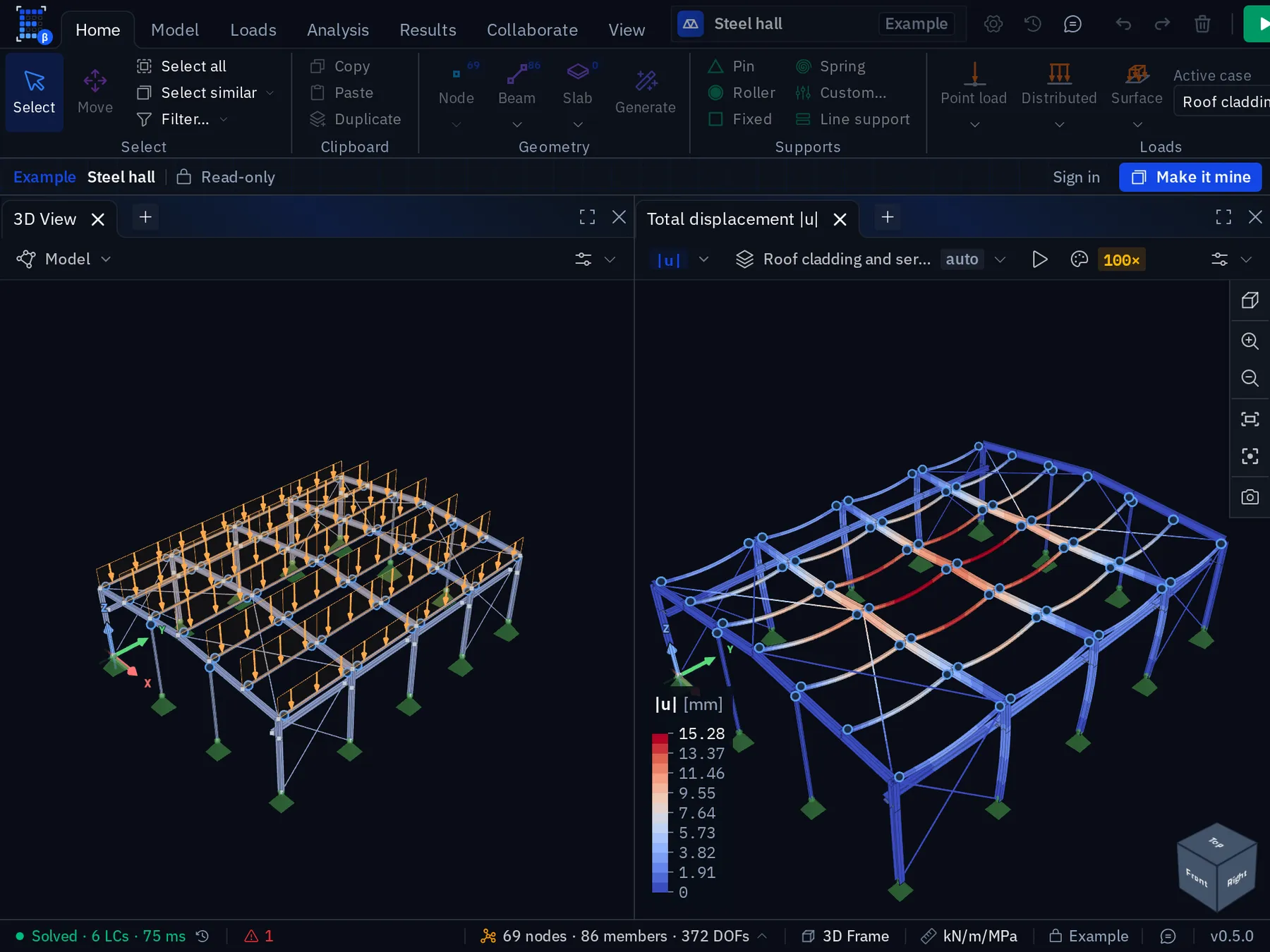Choose the Move tool
This screenshot has height=952, width=1270.
pos(95,92)
